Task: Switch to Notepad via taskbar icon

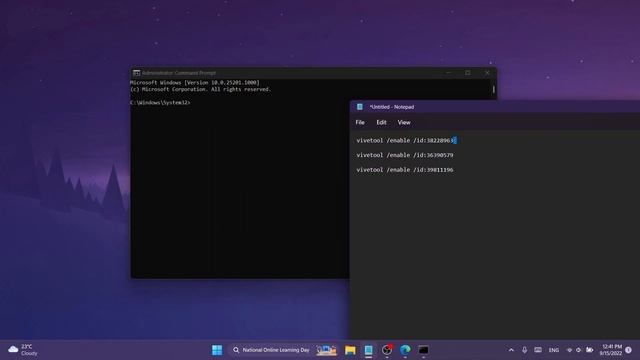Action: pos(369,350)
